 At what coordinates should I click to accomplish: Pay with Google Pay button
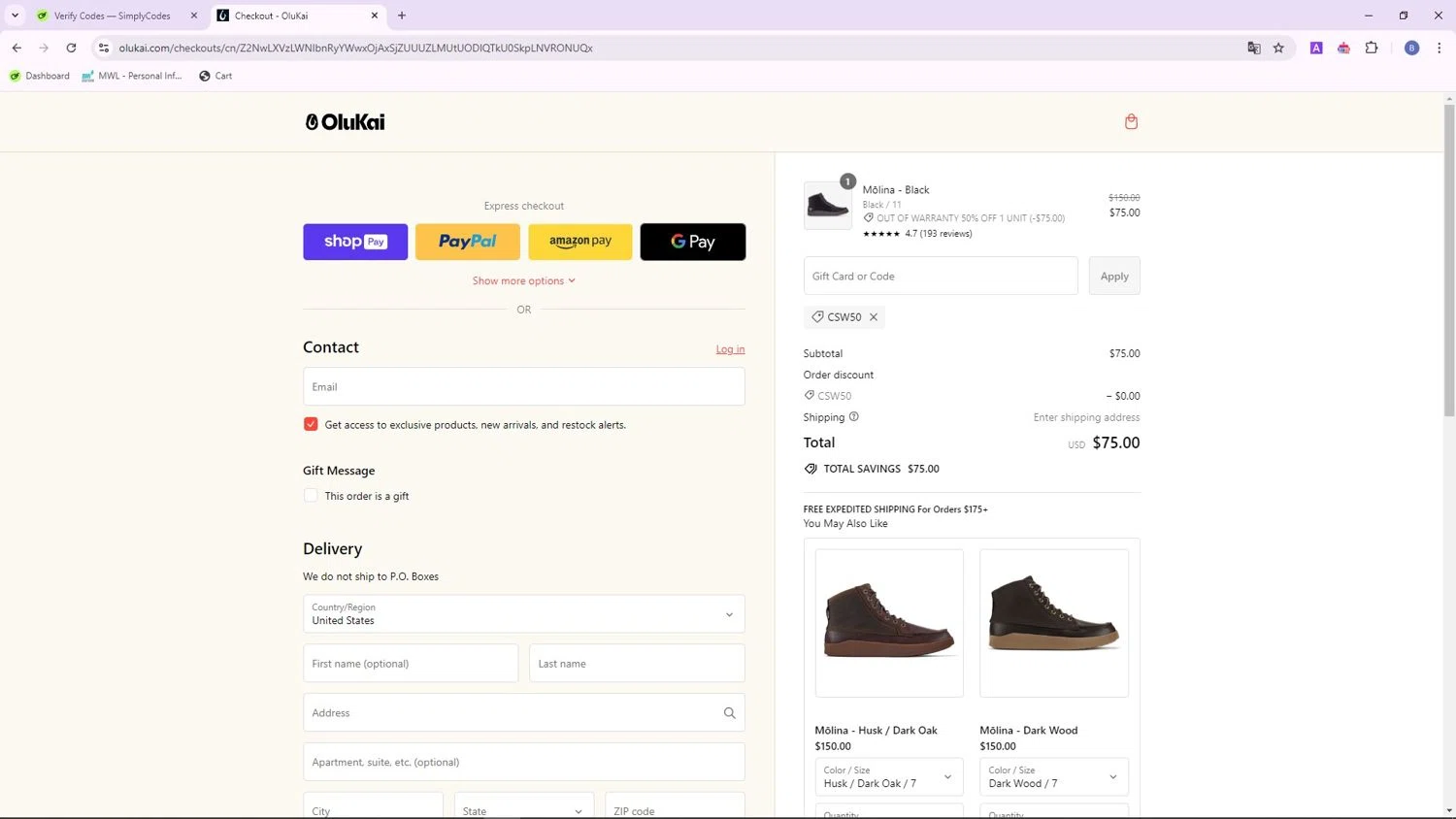tap(693, 242)
